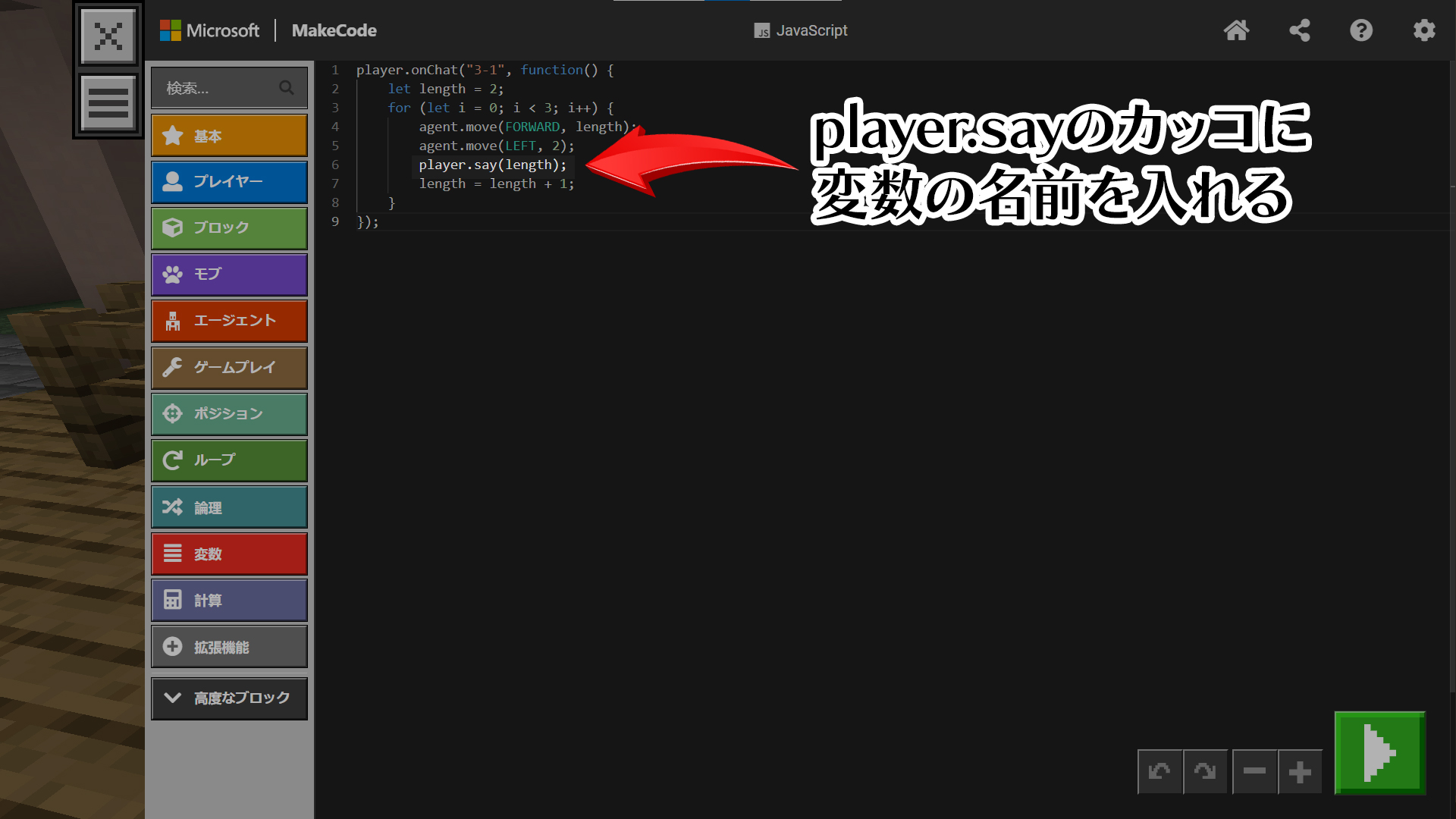Close the editor with X button
This screenshot has width=1456, height=819.
click(108, 36)
